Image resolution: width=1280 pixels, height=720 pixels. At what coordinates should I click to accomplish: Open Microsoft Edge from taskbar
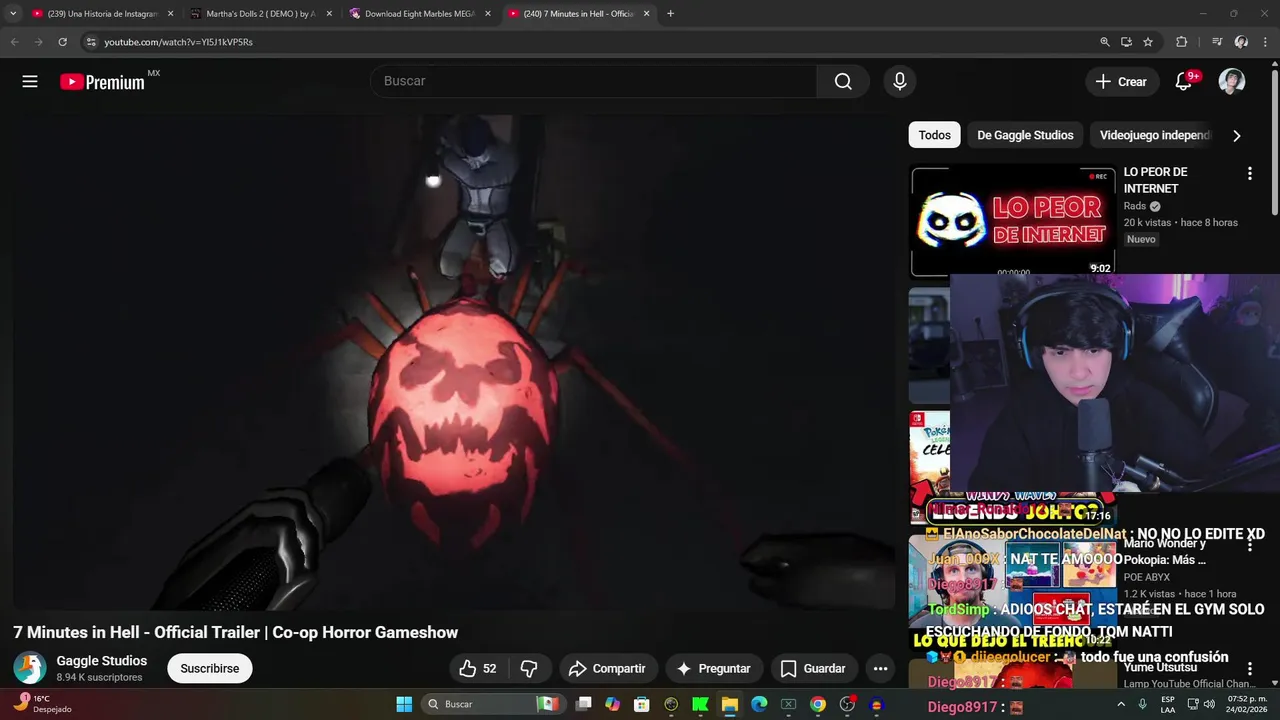point(759,704)
